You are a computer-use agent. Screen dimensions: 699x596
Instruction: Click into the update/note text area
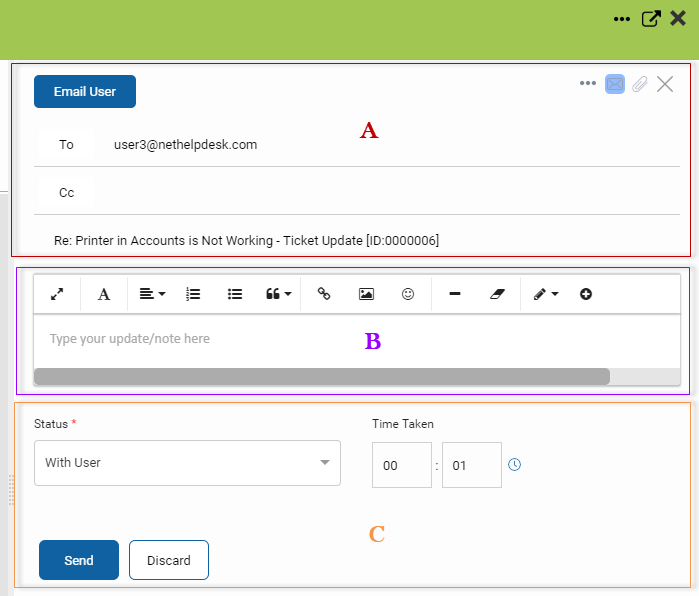pyautogui.click(x=357, y=341)
